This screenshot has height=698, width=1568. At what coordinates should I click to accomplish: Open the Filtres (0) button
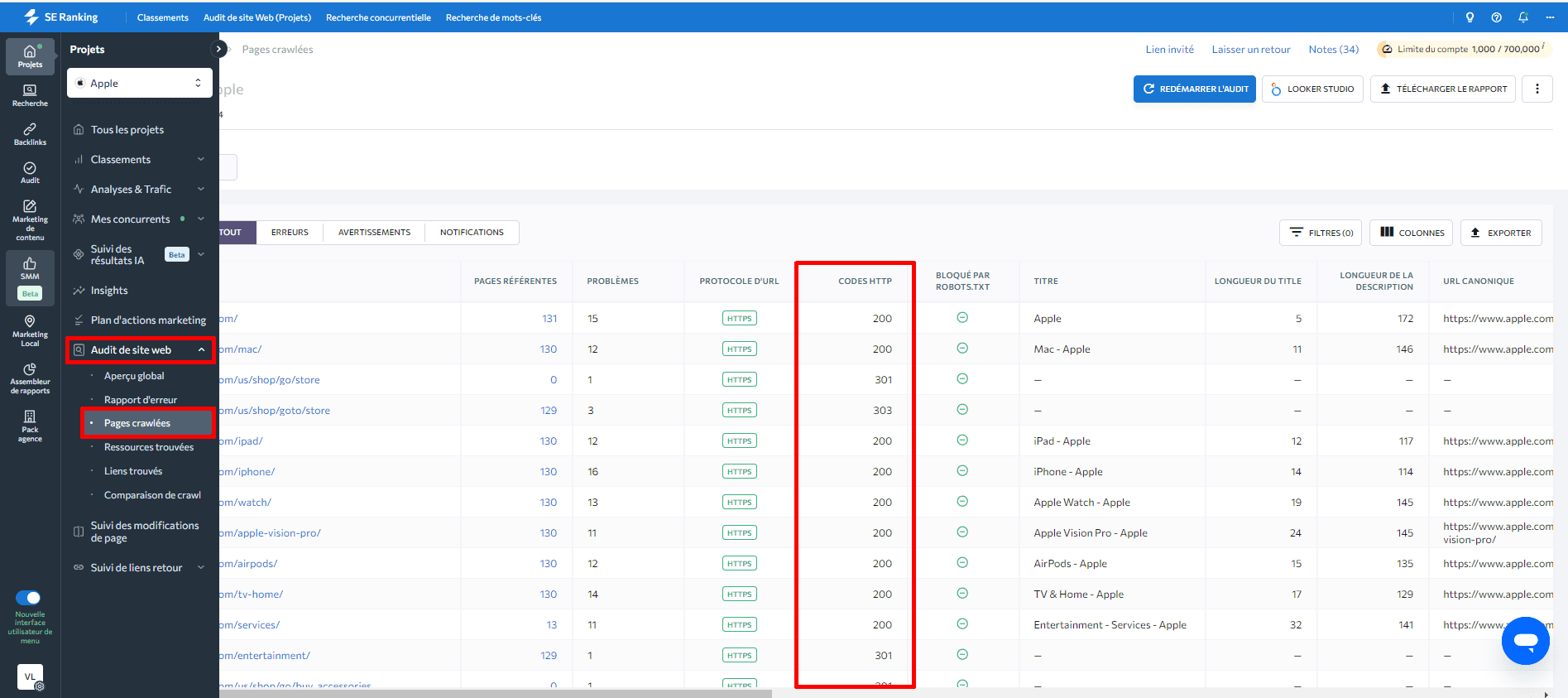click(x=1321, y=233)
